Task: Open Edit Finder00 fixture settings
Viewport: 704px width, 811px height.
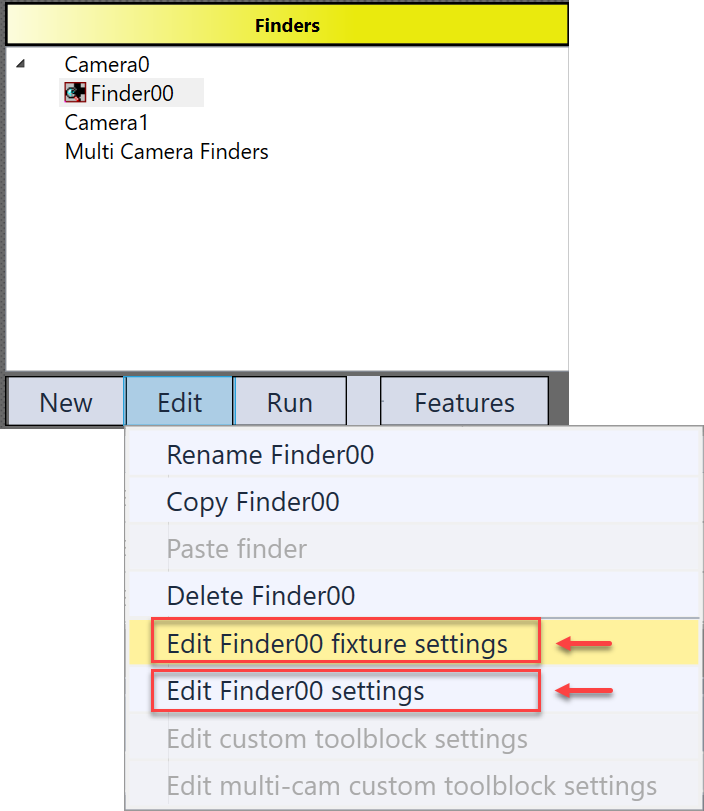Action: click(x=337, y=643)
